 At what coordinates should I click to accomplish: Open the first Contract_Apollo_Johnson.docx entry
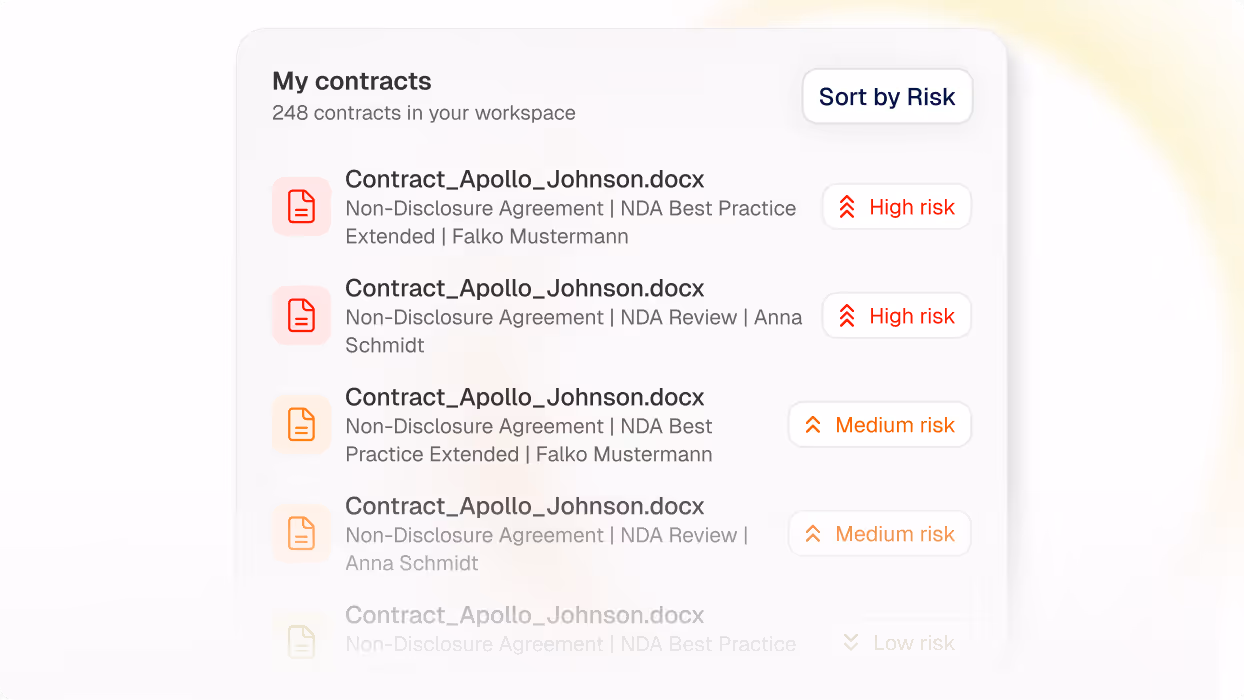point(524,178)
